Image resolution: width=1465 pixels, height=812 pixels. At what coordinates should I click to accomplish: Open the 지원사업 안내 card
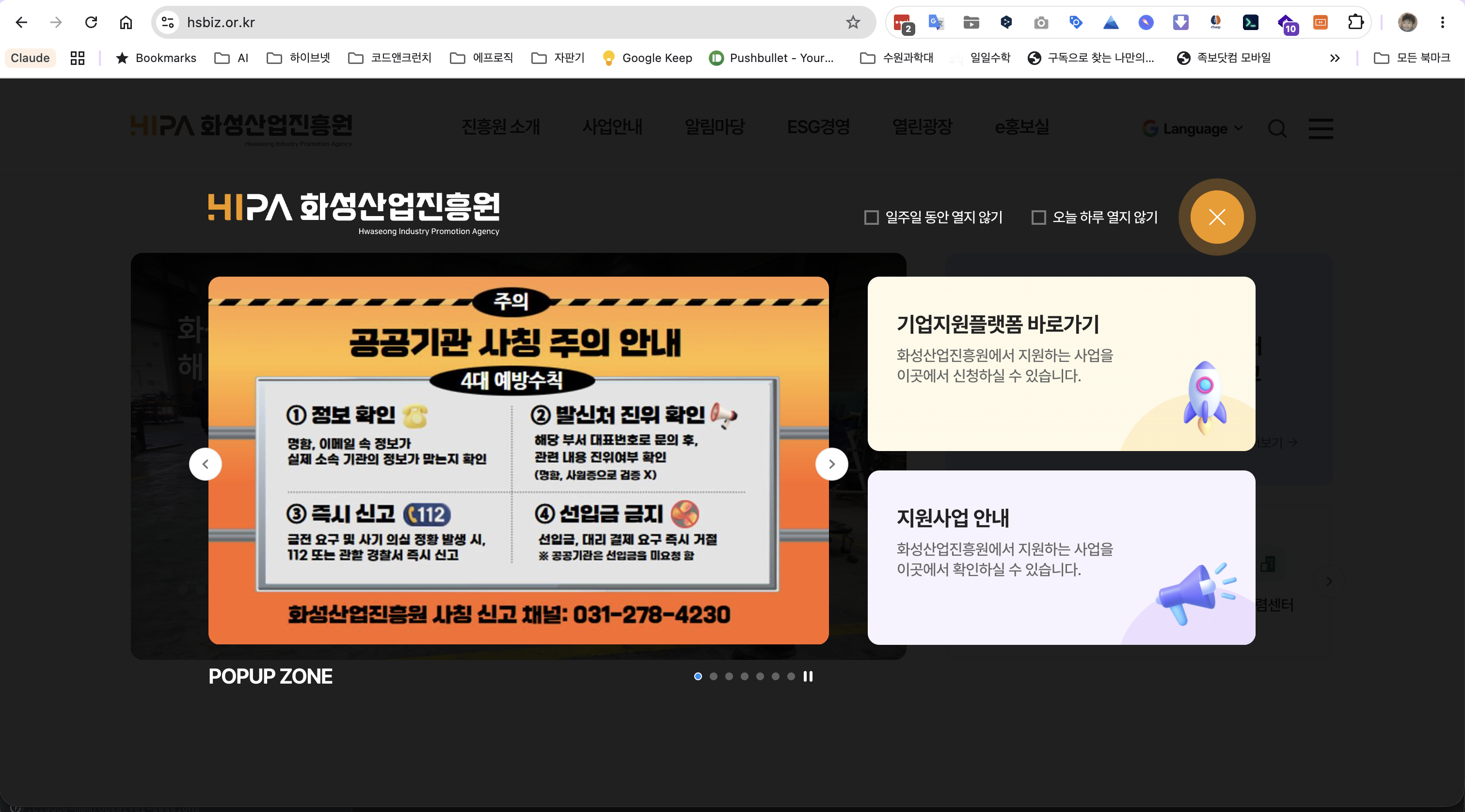click(1061, 558)
